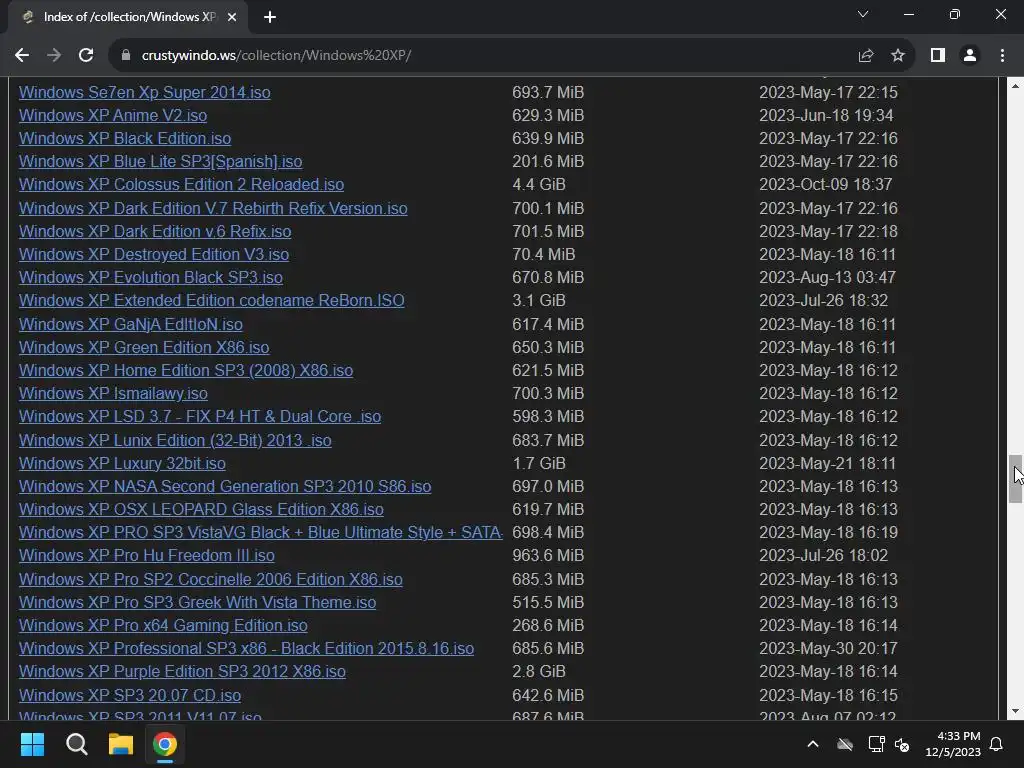This screenshot has width=1024, height=768.
Task: Click scrollbar down arrow
Action: pos(1015,711)
